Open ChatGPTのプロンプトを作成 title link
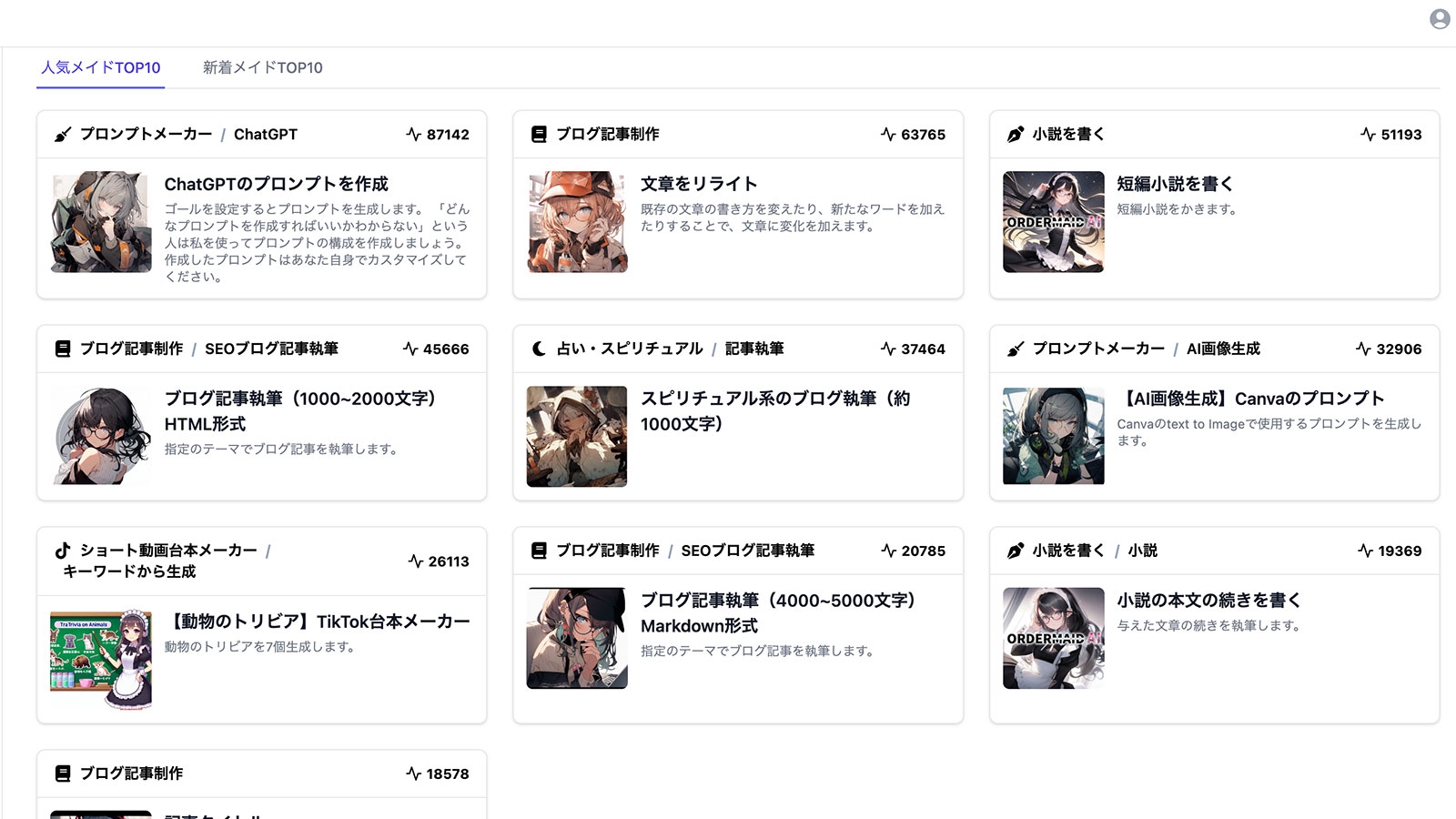The height and width of the screenshot is (819, 1456). (x=277, y=184)
